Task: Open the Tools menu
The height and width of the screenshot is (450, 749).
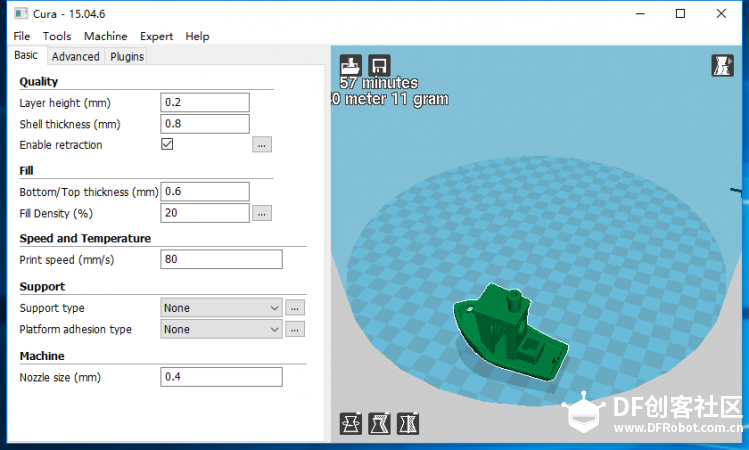Action: pos(57,36)
